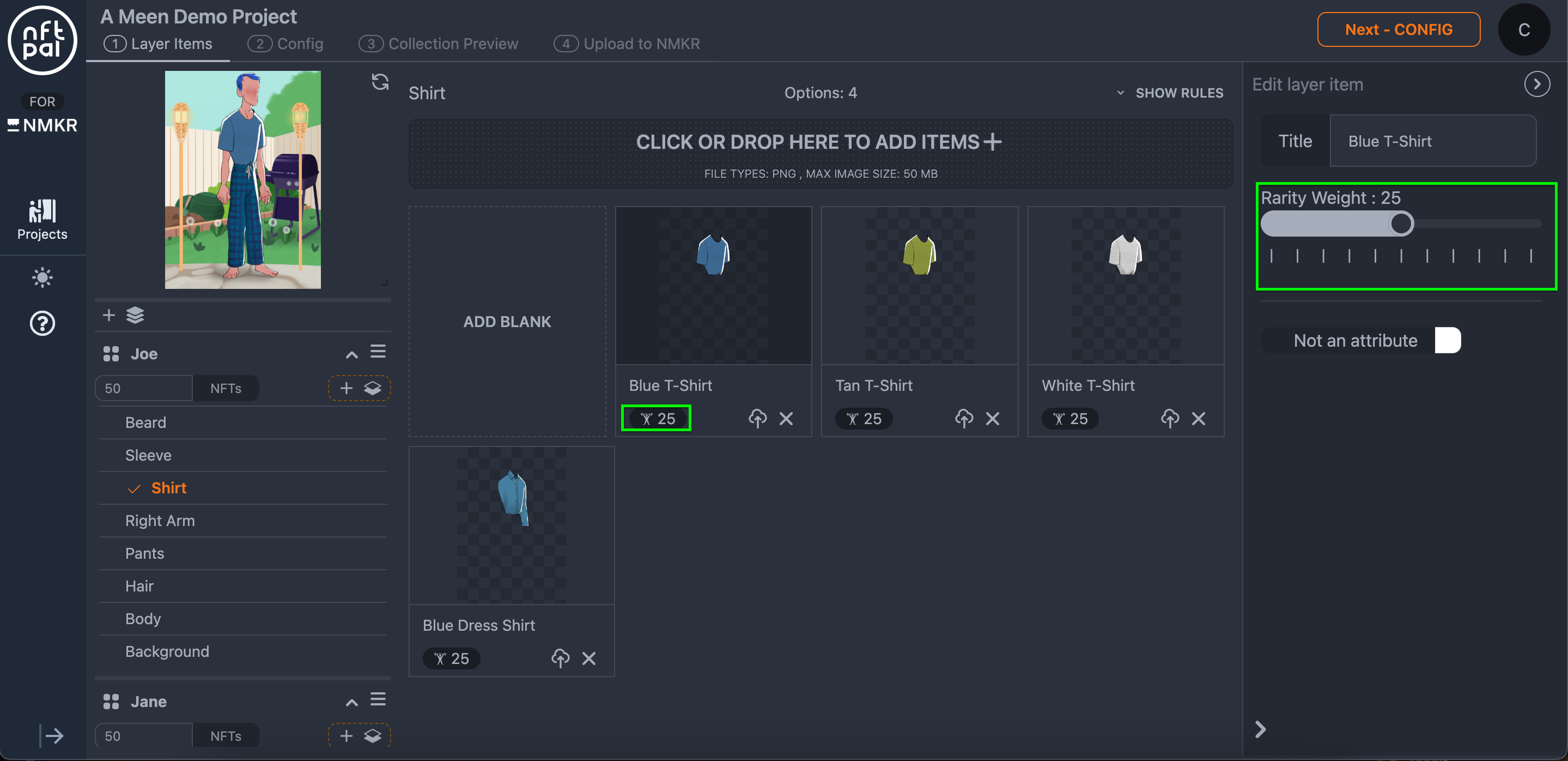This screenshot has width=1568, height=761.
Task: Click the Next - CONFIG button
Action: coord(1398,29)
